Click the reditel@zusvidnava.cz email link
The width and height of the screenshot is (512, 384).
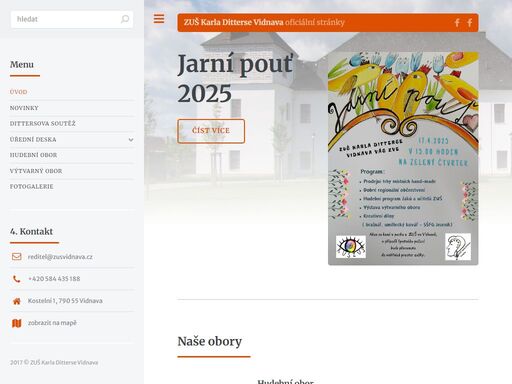coord(60,257)
